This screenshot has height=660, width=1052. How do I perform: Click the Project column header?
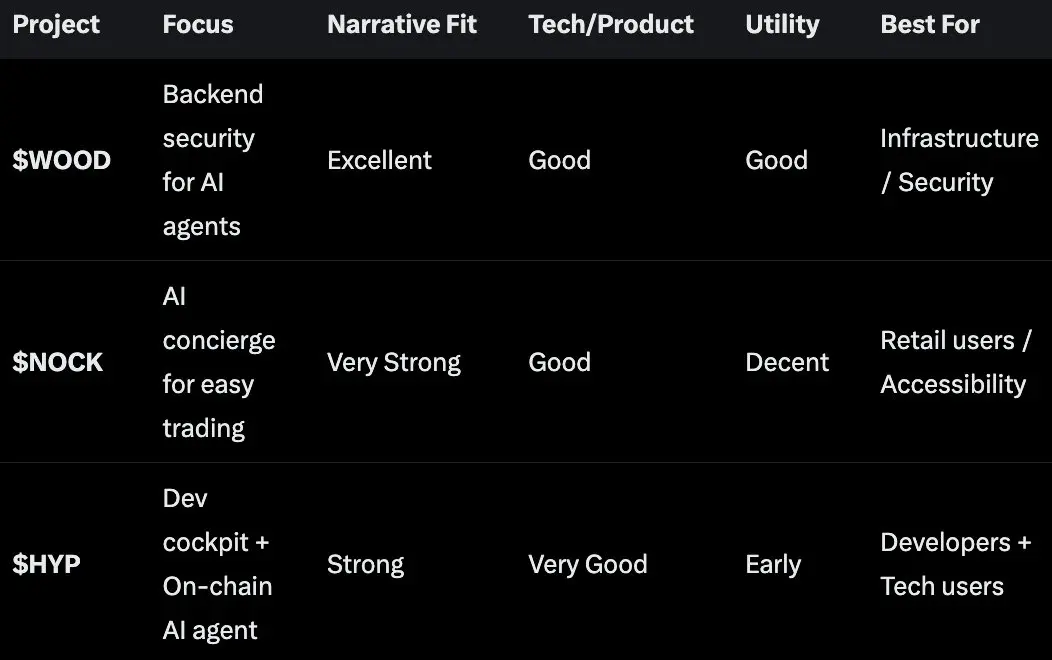pos(56,25)
